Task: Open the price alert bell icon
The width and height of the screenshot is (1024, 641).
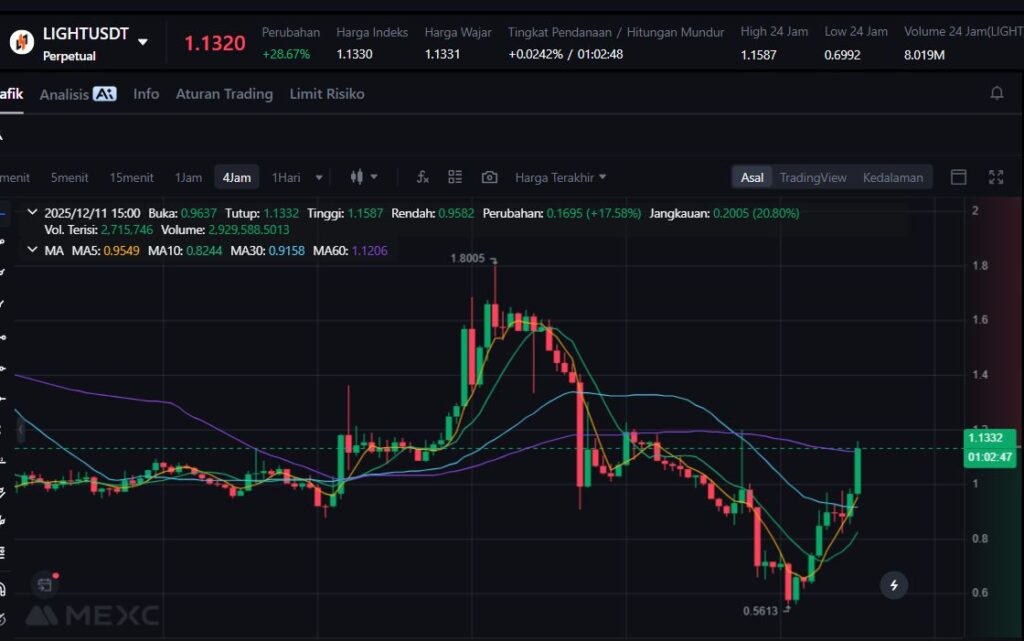Action: click(996, 93)
